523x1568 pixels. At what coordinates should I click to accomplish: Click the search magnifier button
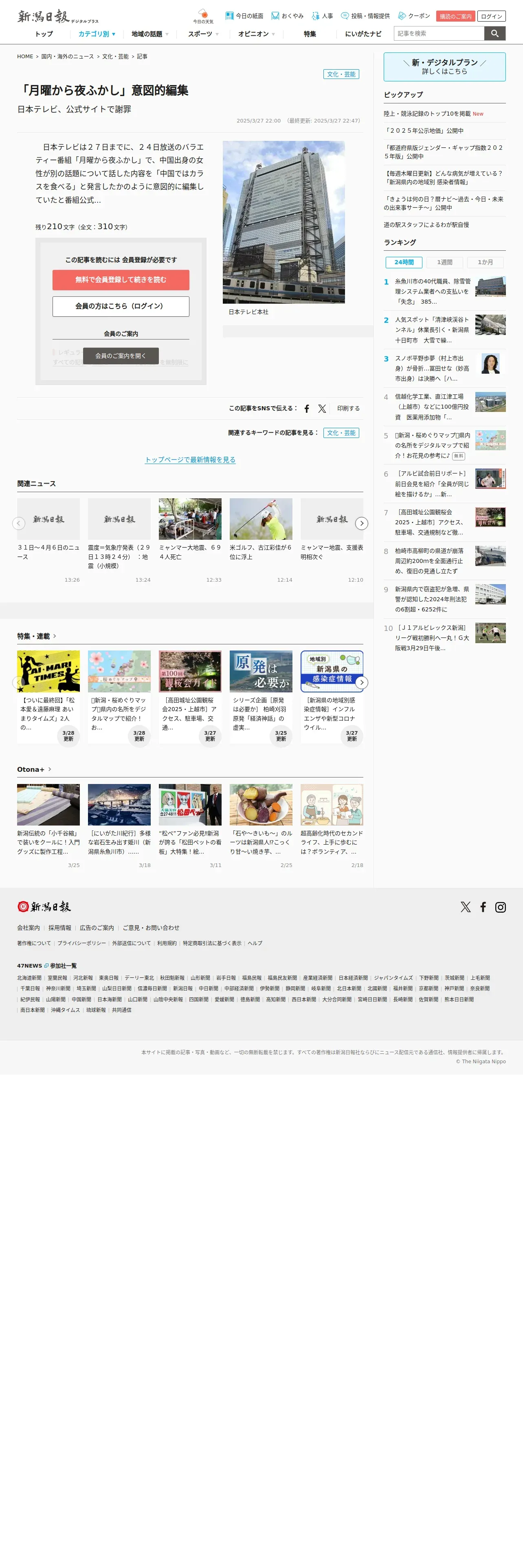pos(495,33)
